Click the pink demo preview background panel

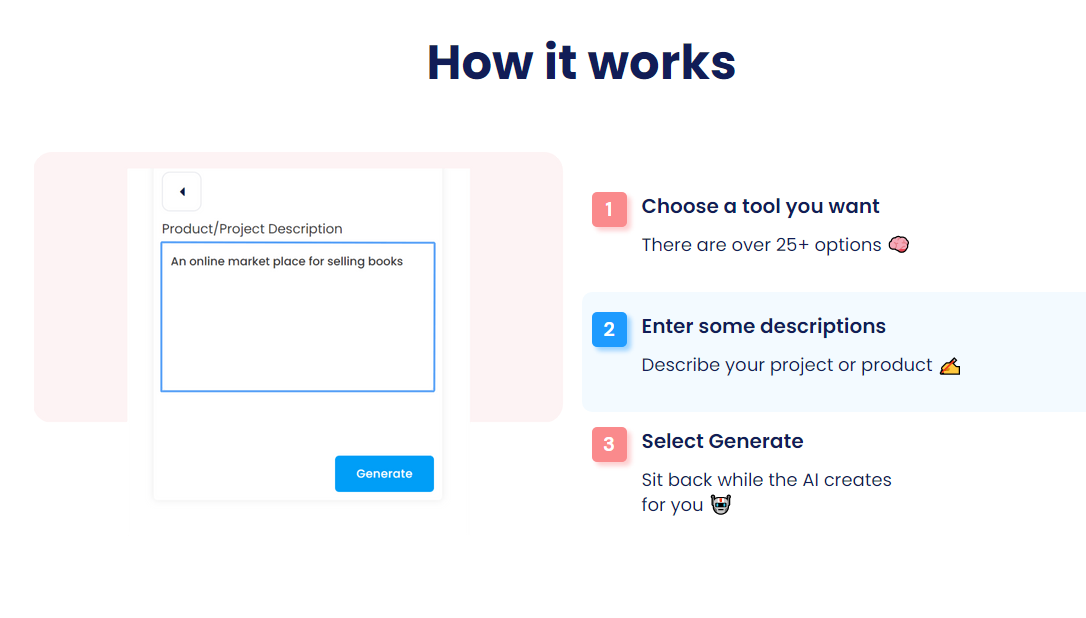(80, 290)
